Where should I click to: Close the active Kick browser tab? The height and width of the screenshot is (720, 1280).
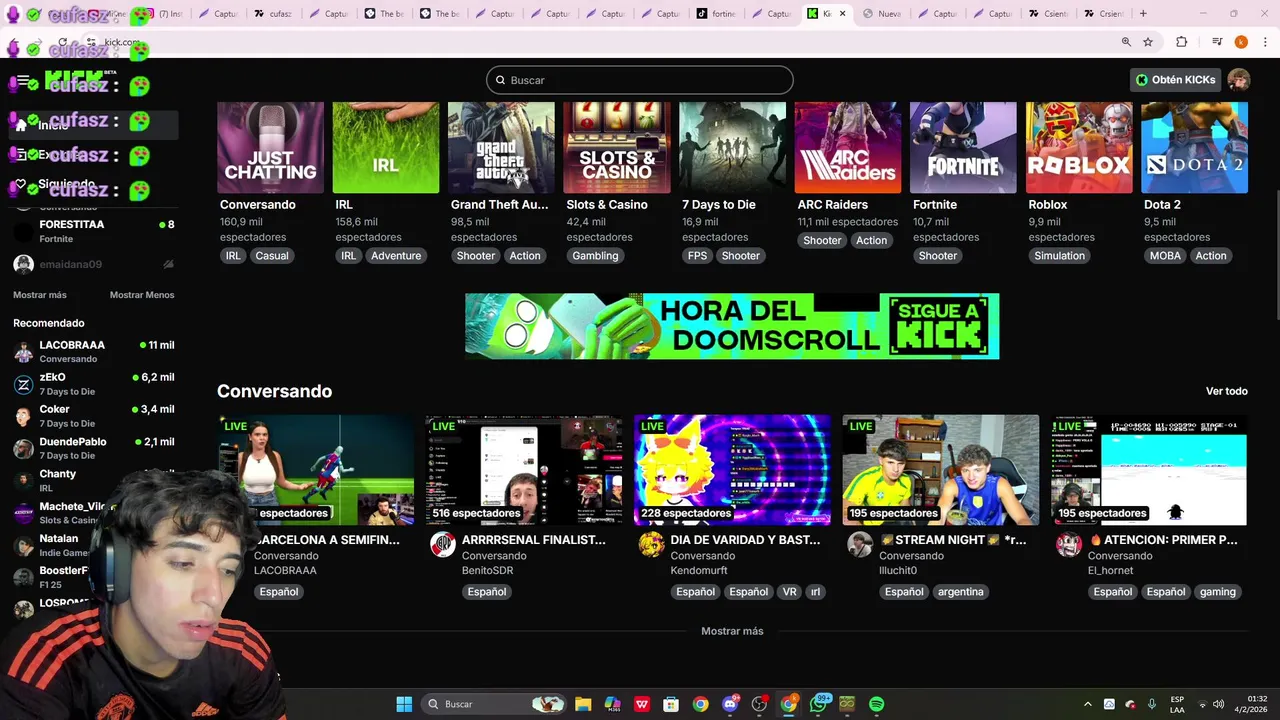point(842,13)
